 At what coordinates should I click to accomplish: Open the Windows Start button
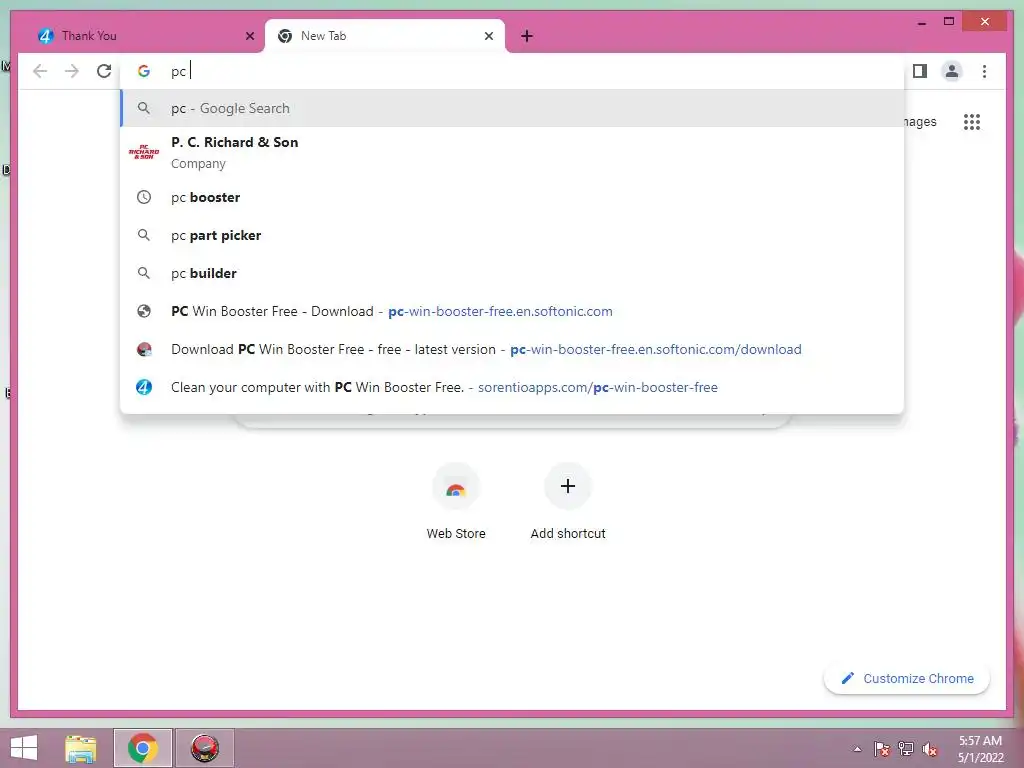pyautogui.click(x=24, y=748)
